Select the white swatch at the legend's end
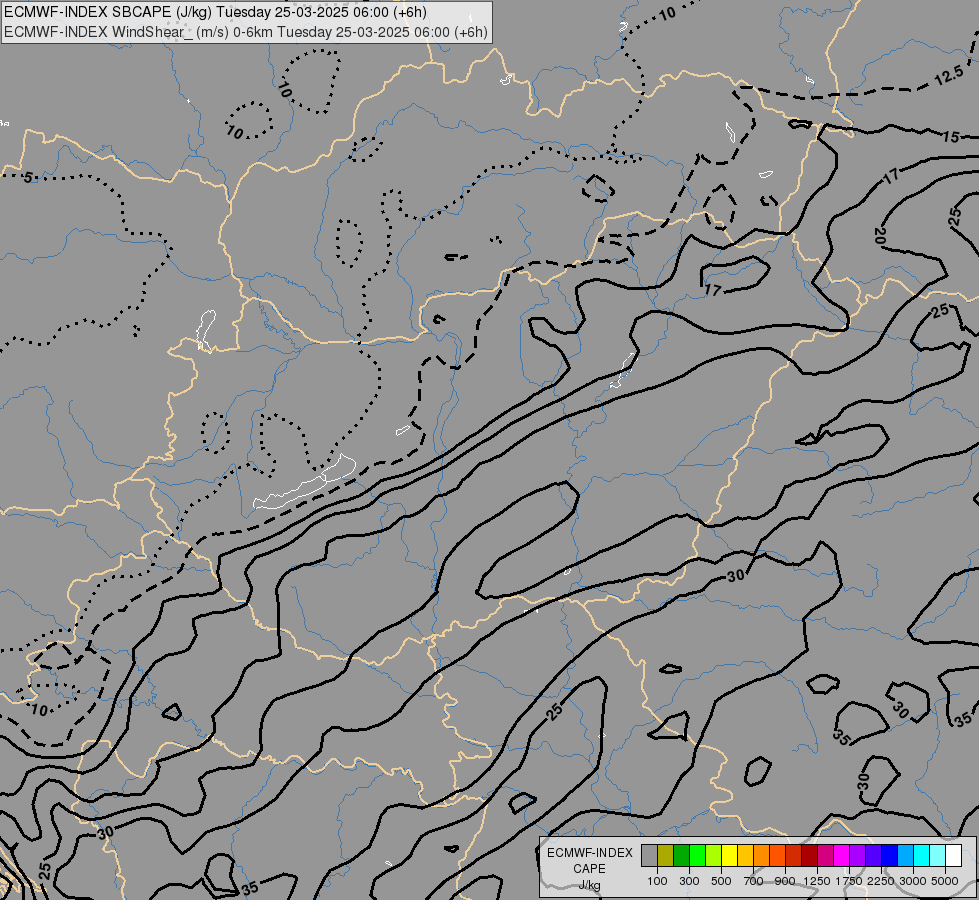Screen dimensions: 979x900 953,856
